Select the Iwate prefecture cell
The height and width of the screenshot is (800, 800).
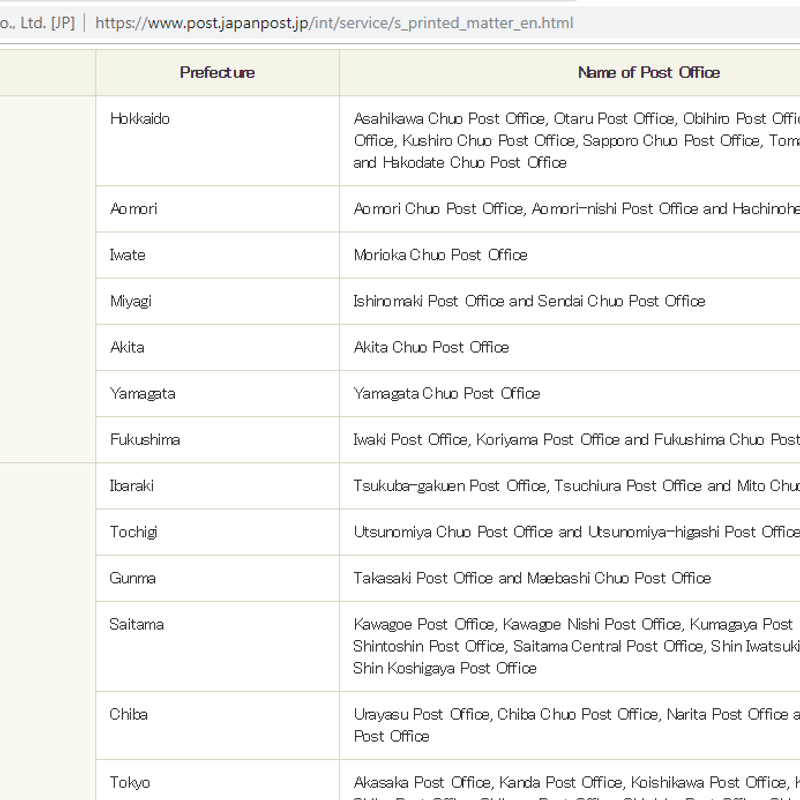point(217,255)
